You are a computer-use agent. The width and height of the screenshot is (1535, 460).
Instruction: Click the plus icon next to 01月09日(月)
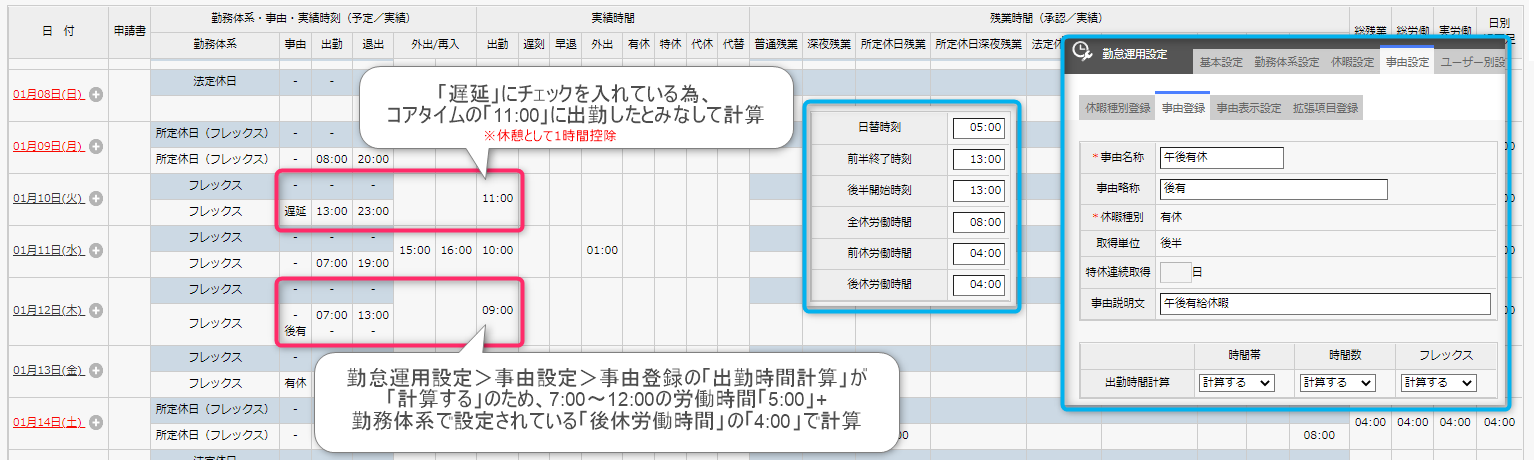[97, 147]
